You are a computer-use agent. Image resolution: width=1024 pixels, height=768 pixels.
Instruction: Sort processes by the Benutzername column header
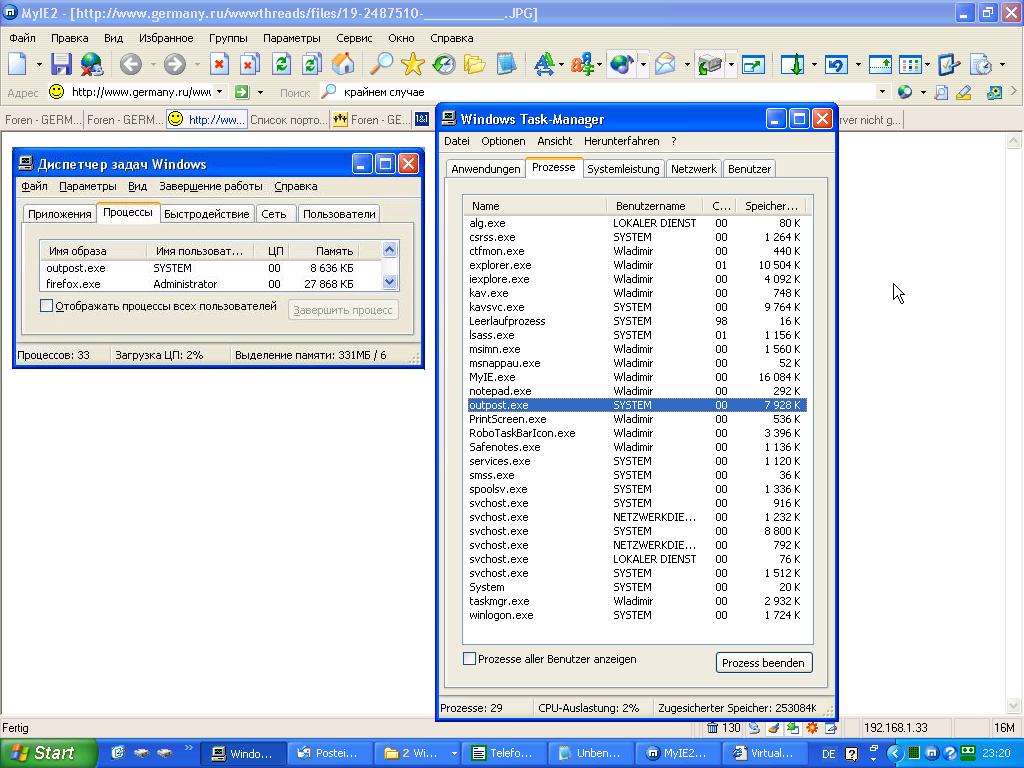tap(654, 206)
